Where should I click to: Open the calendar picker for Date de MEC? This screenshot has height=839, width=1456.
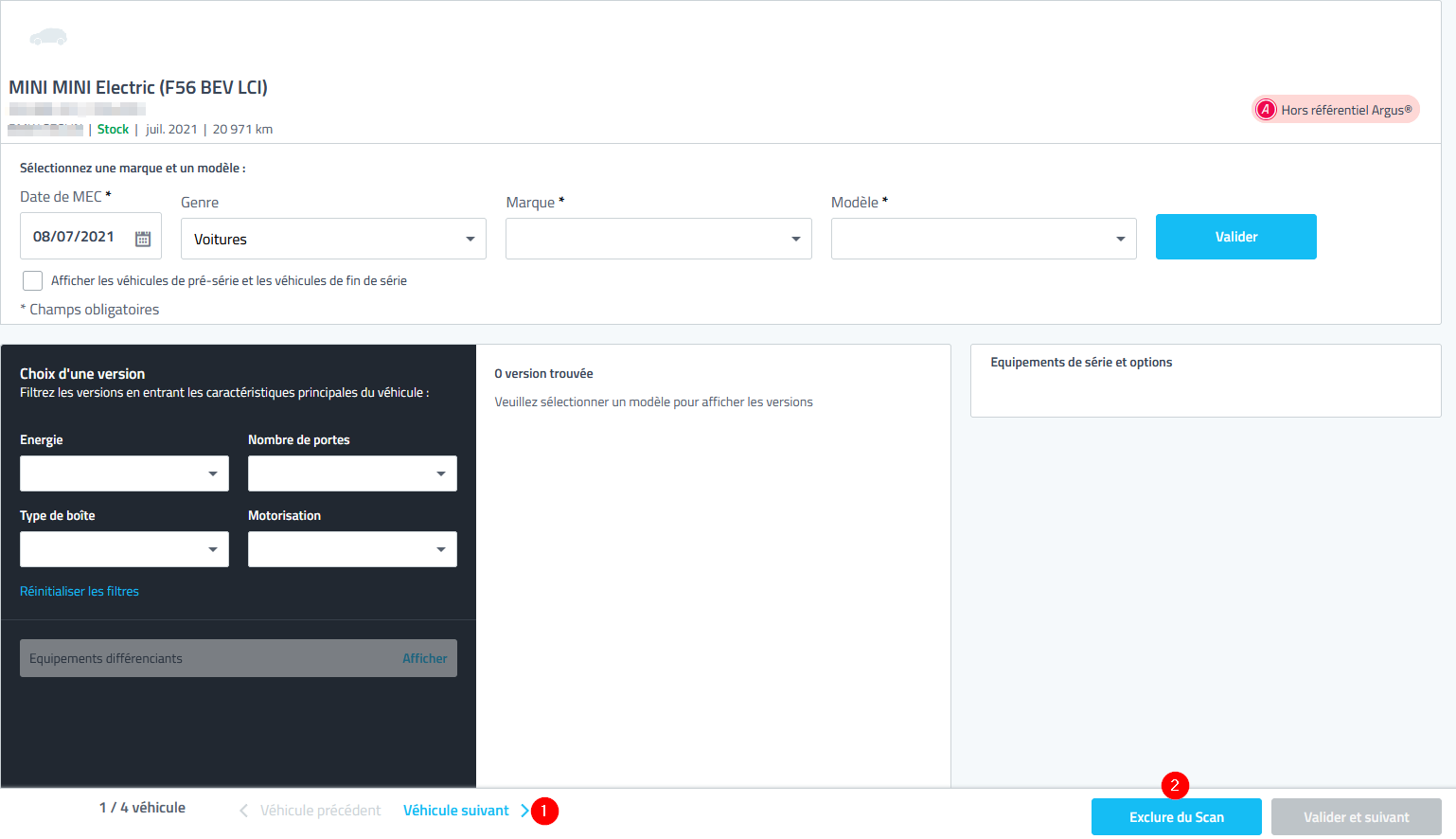(x=143, y=239)
